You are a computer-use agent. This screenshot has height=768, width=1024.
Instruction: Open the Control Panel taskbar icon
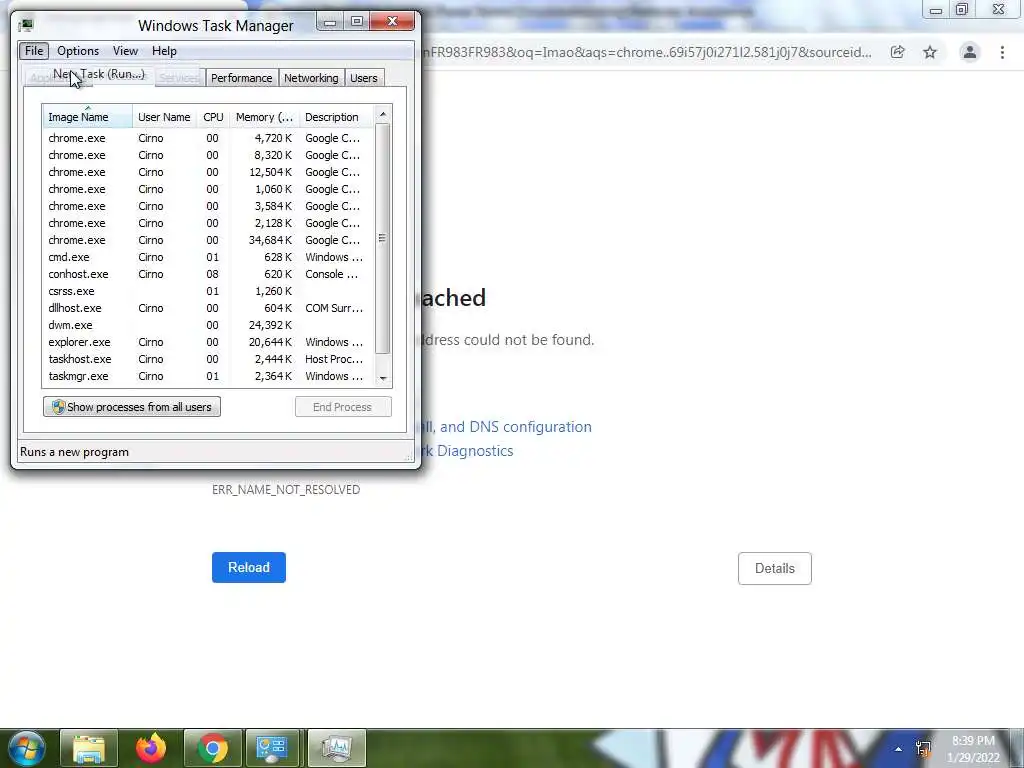click(x=274, y=748)
